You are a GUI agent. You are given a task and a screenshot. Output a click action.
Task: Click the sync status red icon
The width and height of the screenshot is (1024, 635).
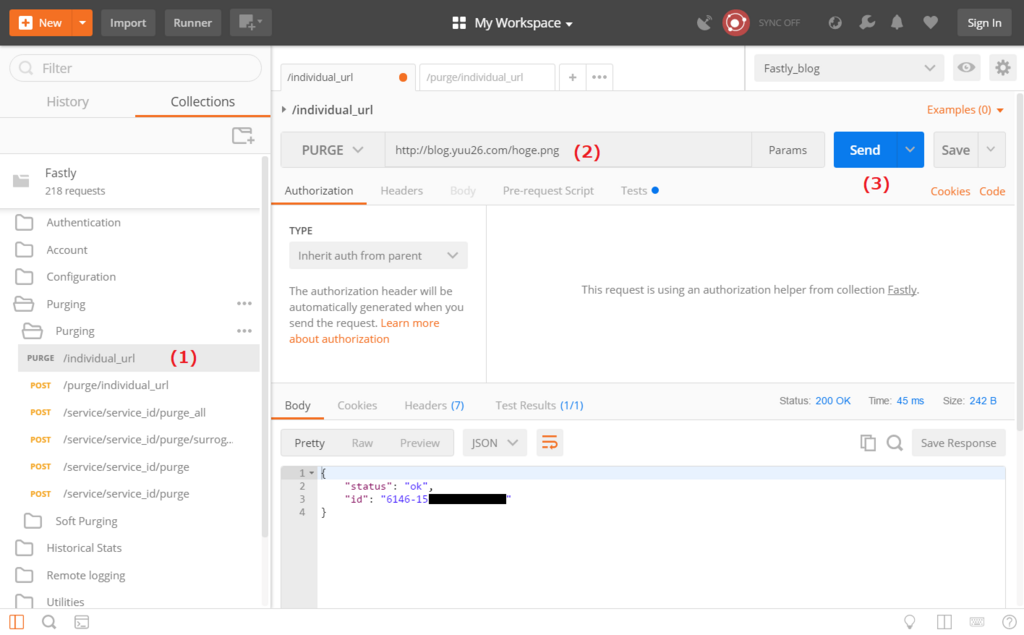[736, 23]
